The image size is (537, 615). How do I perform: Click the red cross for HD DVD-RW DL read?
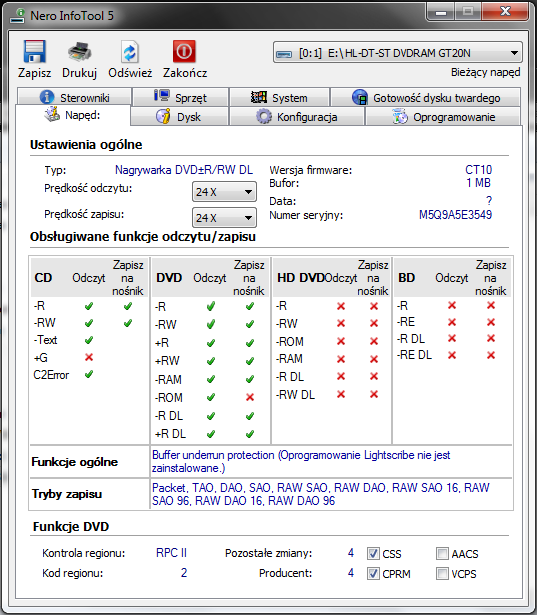[341, 394]
